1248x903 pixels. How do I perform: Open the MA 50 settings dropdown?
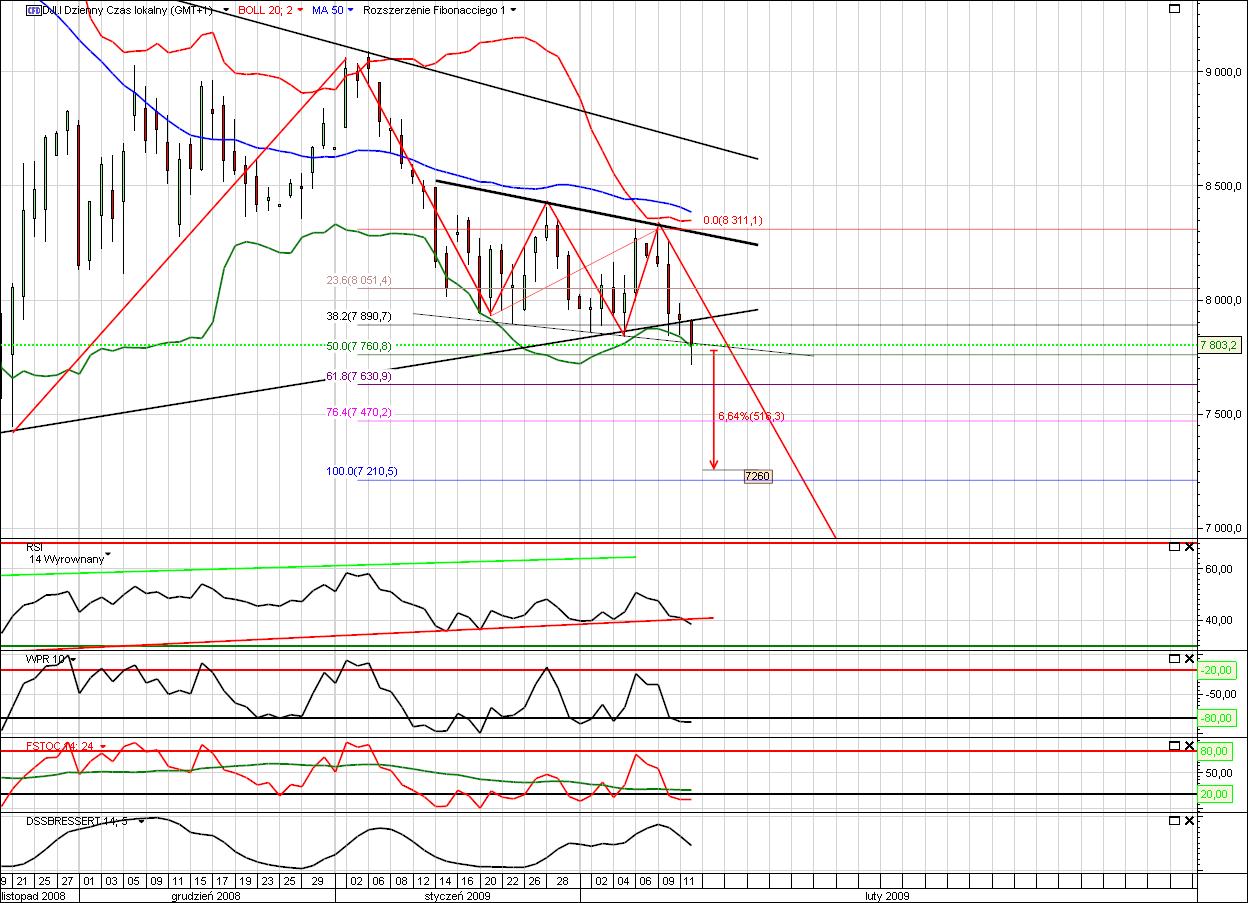click(352, 10)
